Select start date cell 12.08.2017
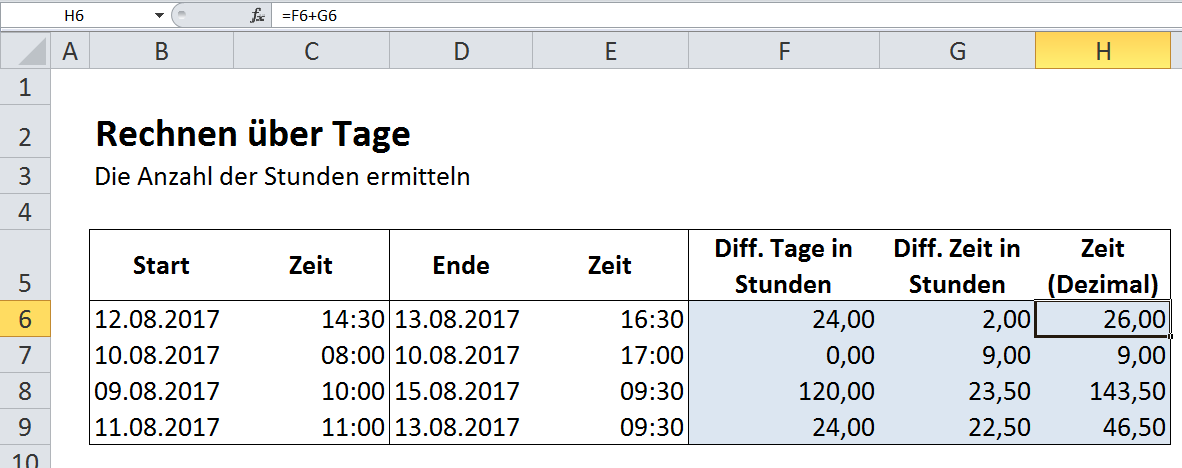Image resolution: width=1182 pixels, height=468 pixels. [x=161, y=319]
